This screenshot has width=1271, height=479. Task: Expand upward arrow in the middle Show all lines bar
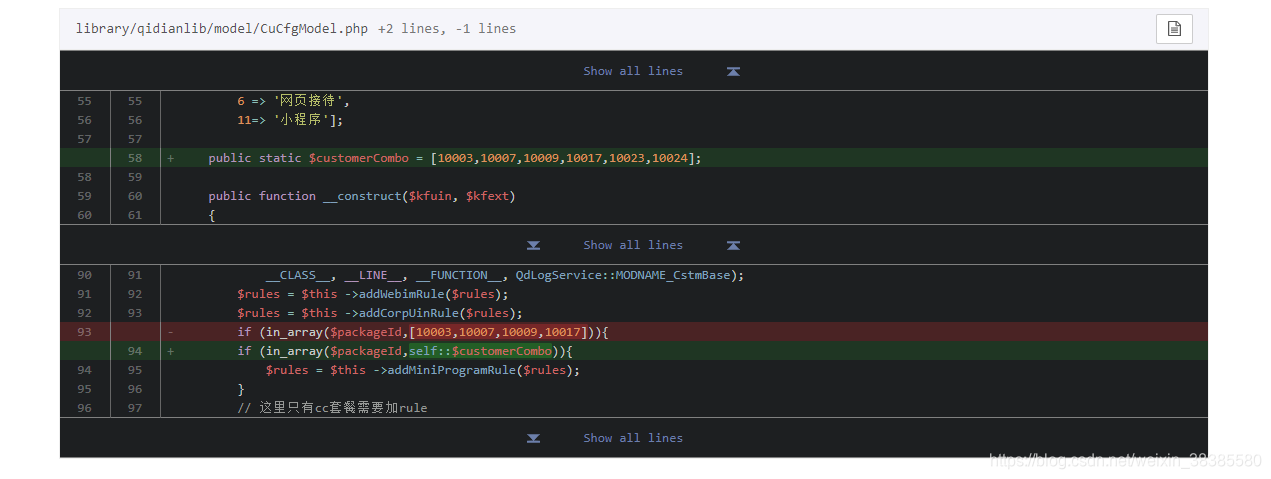pyautogui.click(x=733, y=246)
